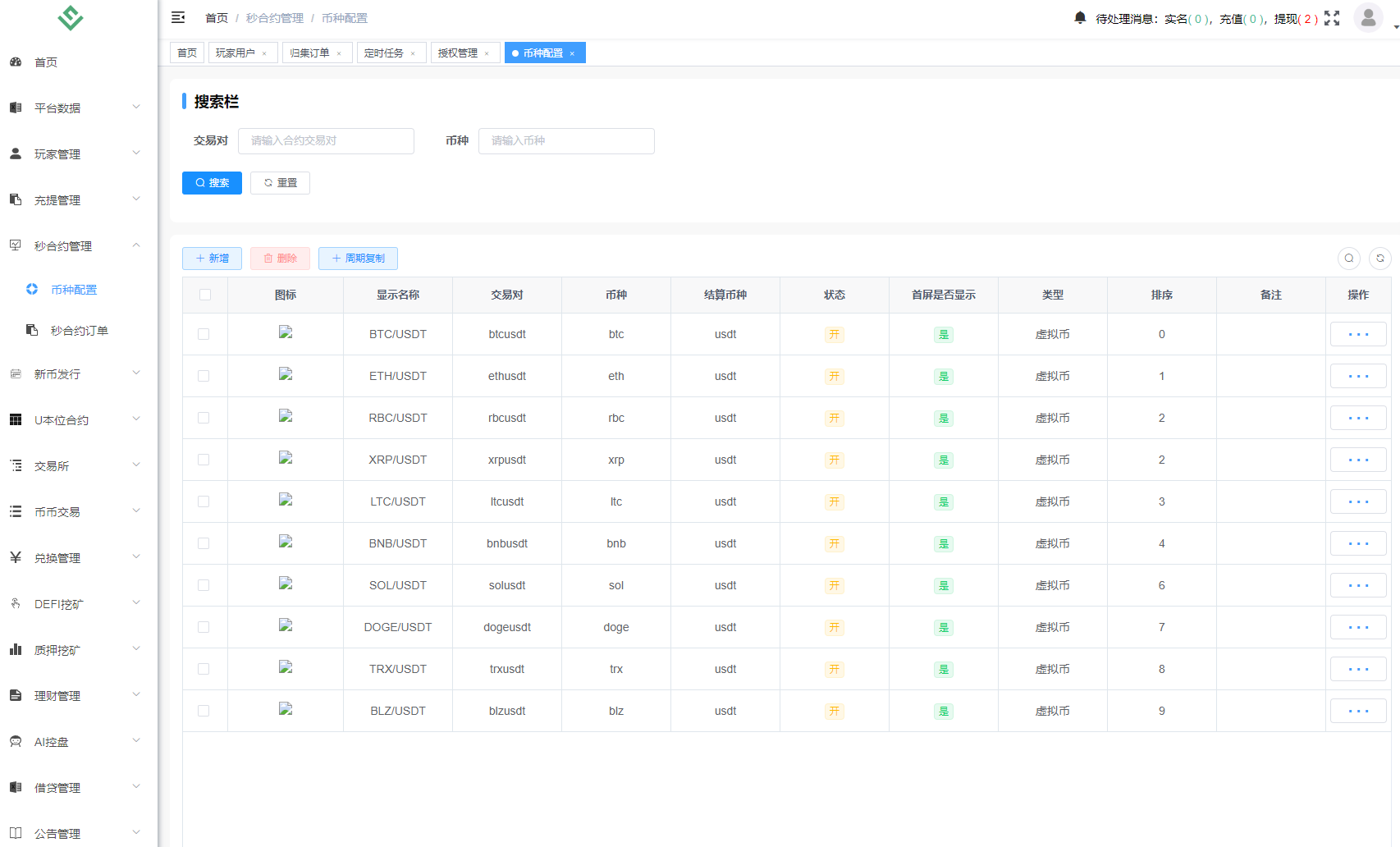Open actions menu for XRP/USDT row
Image resolution: width=1400 pixels, height=847 pixels.
[1358, 460]
